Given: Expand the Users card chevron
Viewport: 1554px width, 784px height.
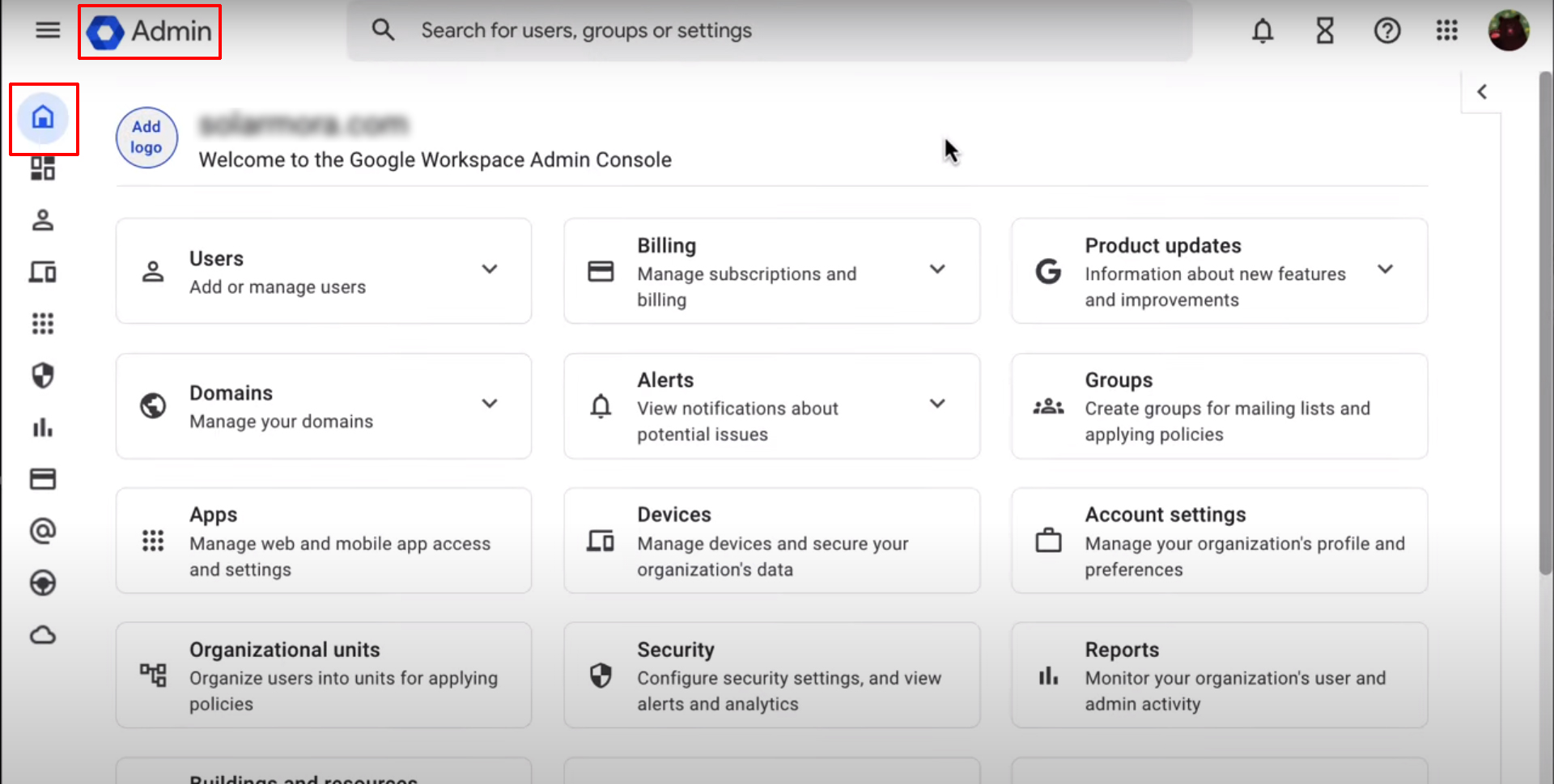Looking at the screenshot, I should tap(490, 269).
